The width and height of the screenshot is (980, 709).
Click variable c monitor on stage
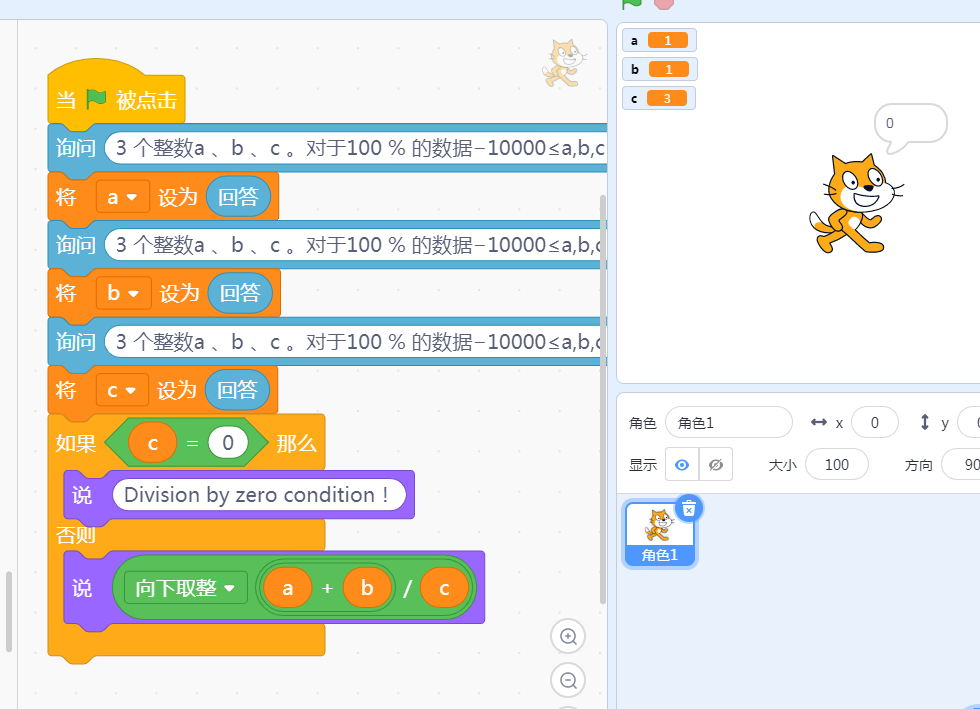[x=659, y=98]
